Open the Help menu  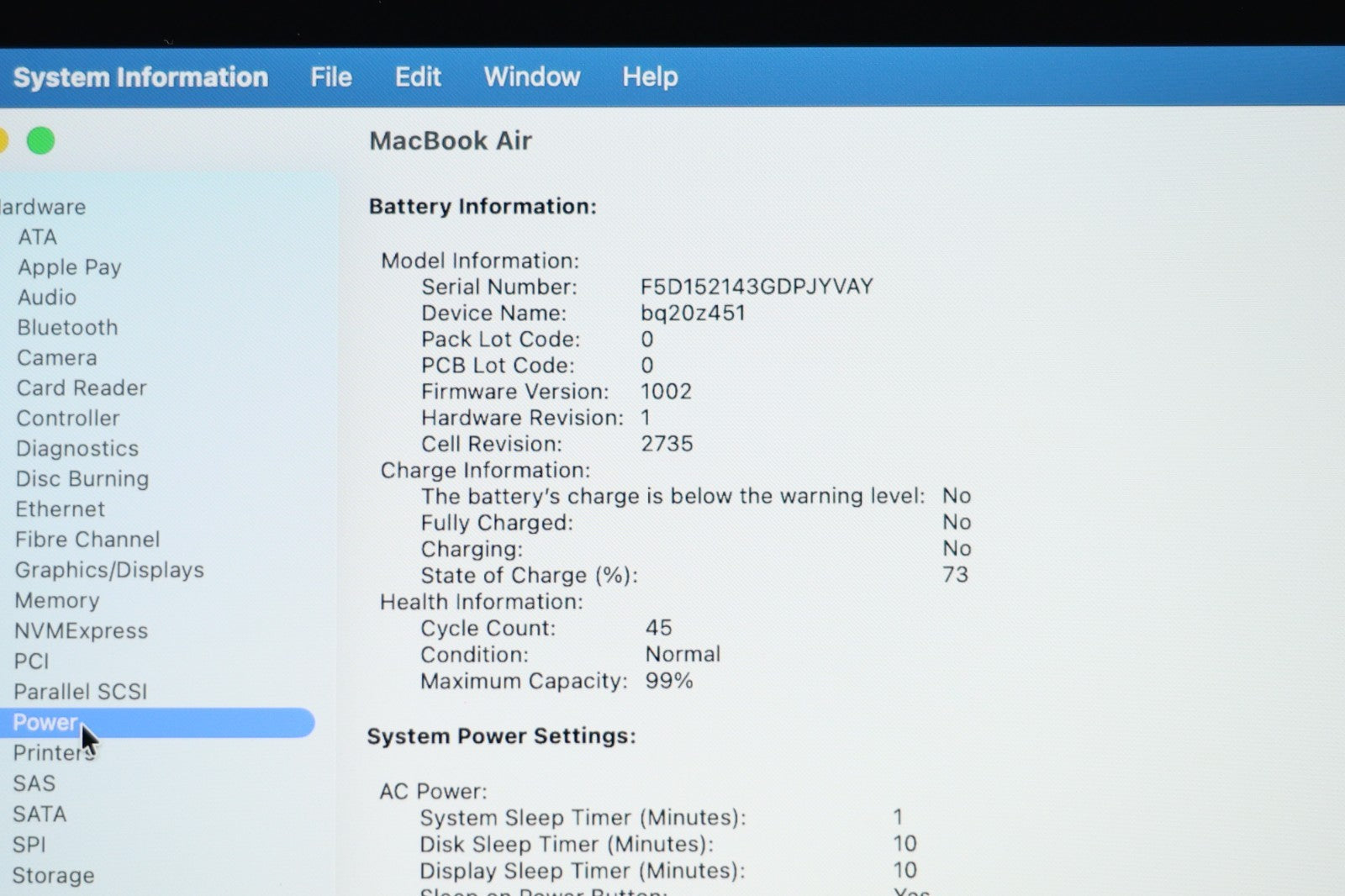(650, 77)
